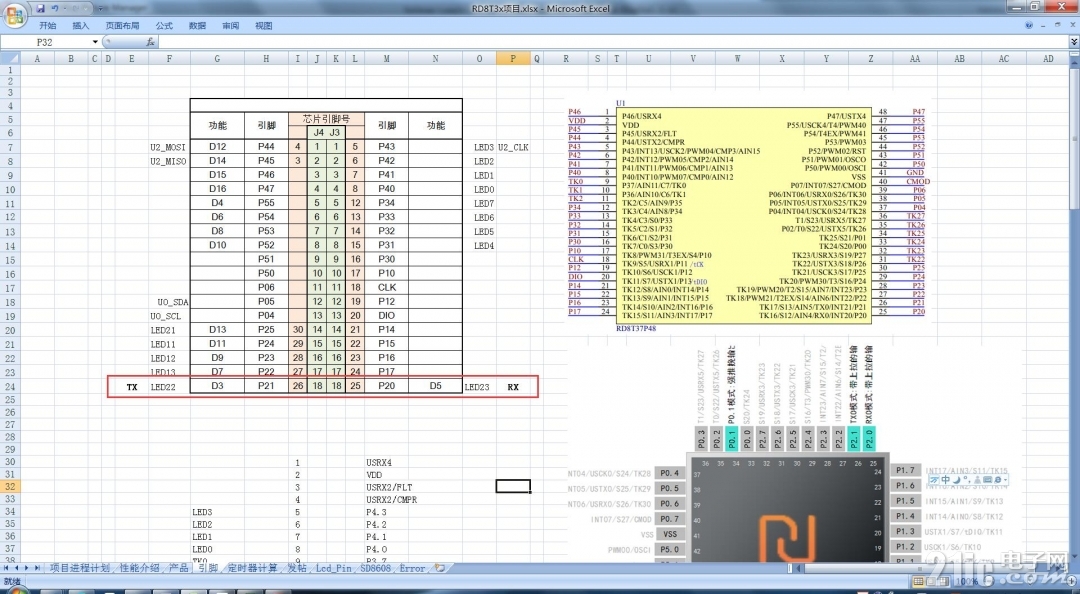Select column P header
Screen dimensions: 1080x594
coord(512,59)
